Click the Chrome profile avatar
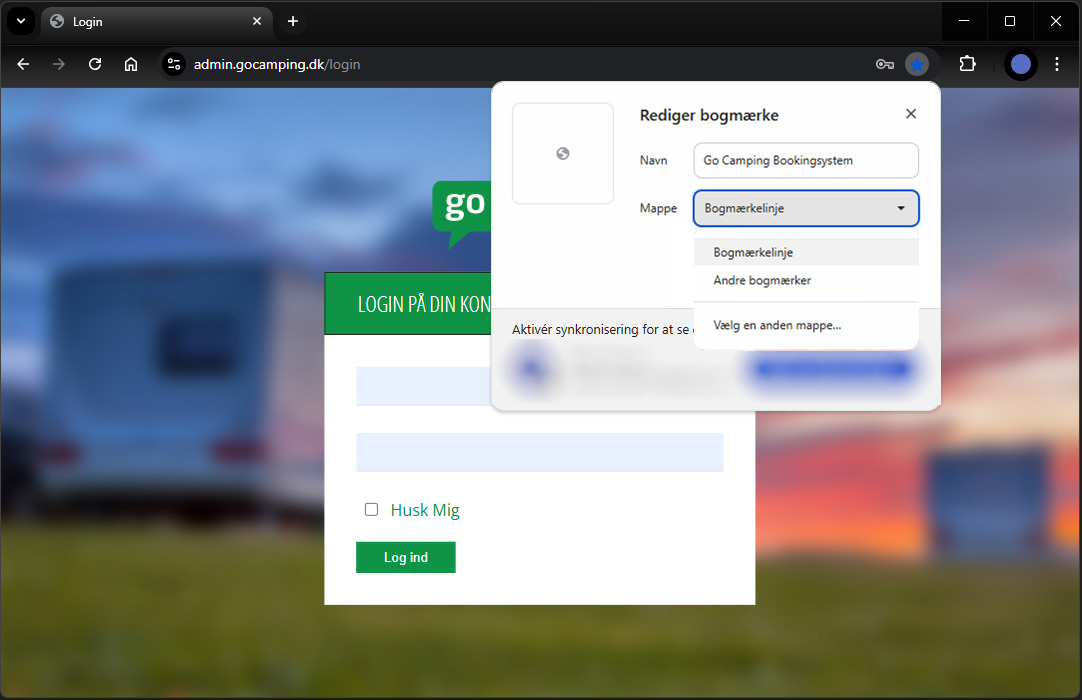This screenshot has width=1082, height=700. (1020, 64)
